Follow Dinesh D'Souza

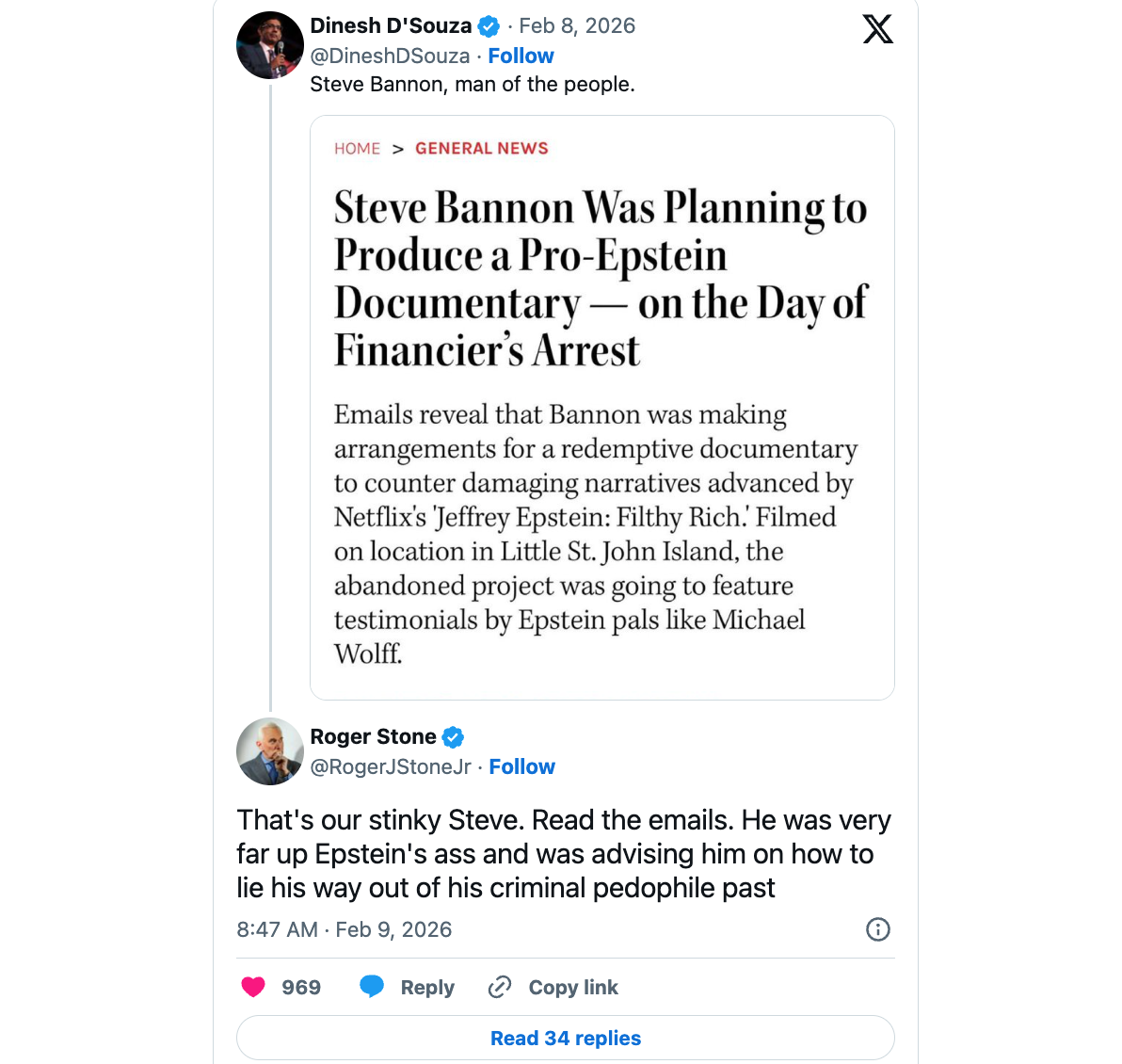point(521,56)
